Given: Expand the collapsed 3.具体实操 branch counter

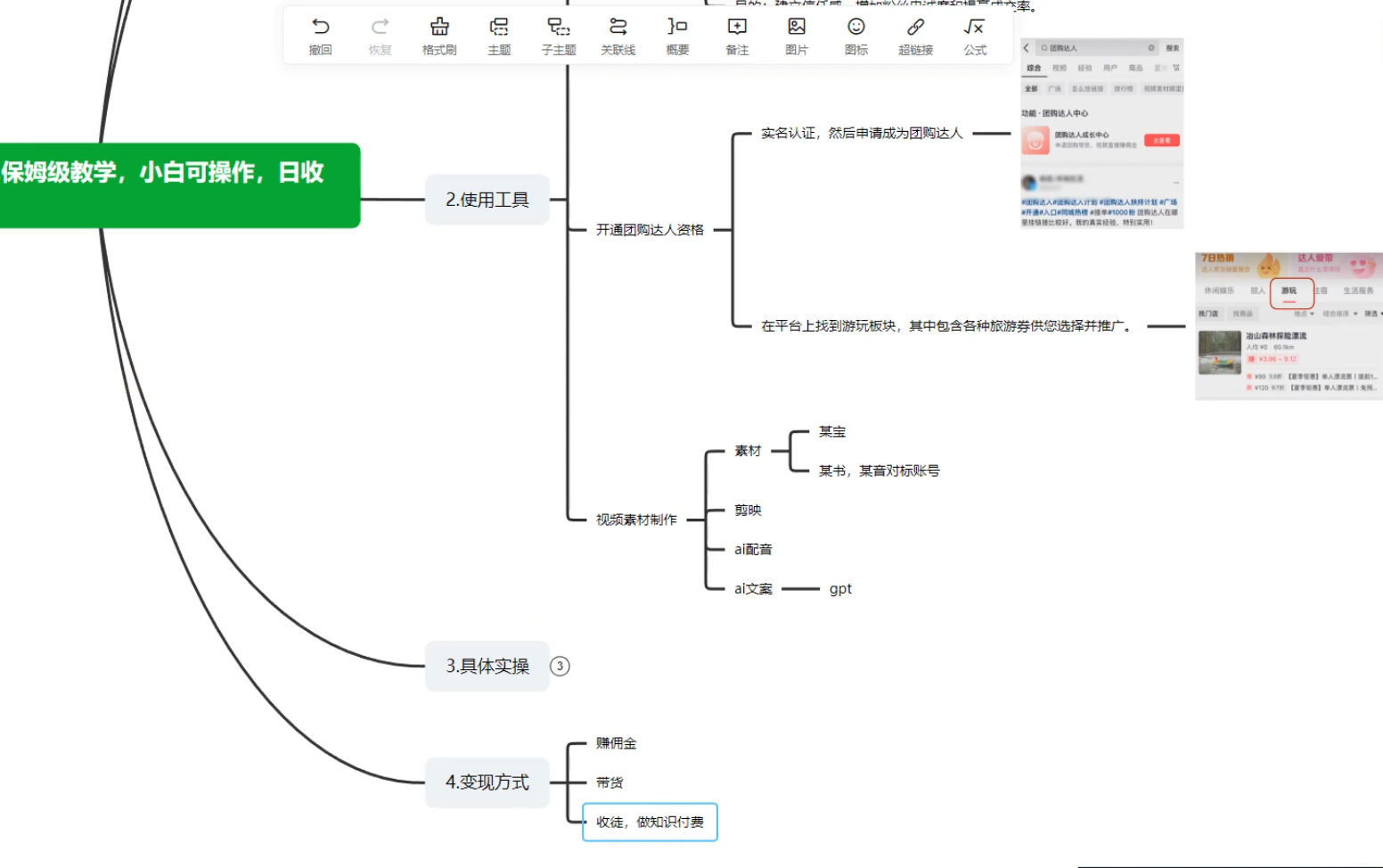Looking at the screenshot, I should (x=560, y=666).
